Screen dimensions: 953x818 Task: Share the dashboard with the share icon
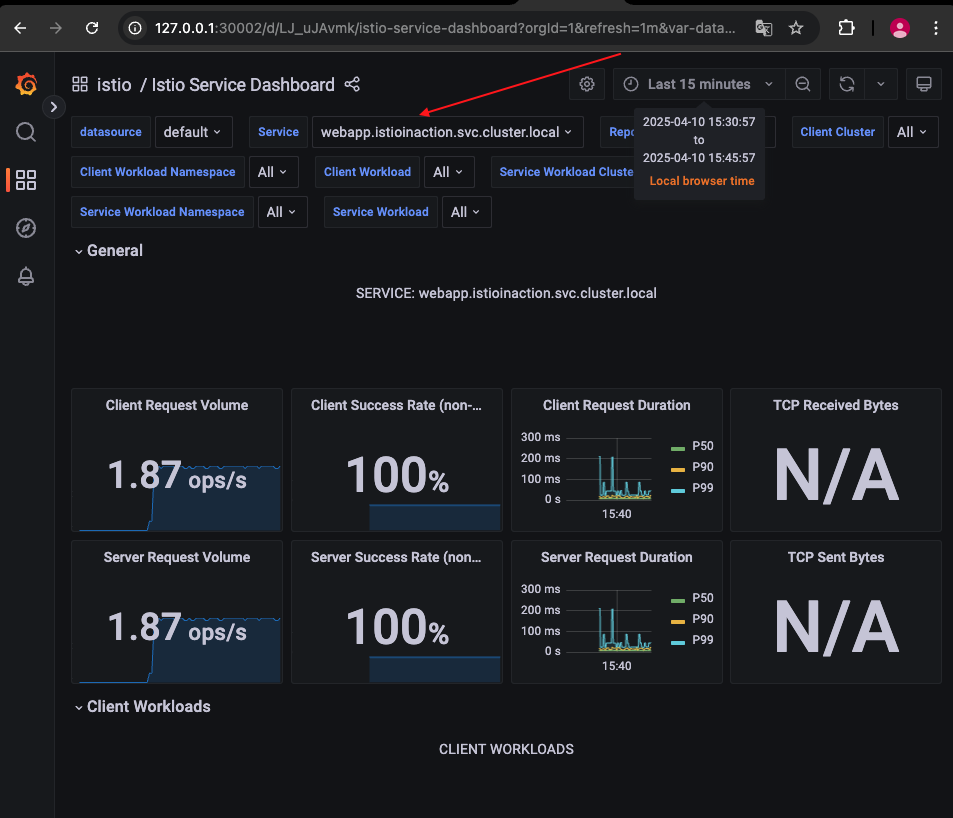coord(352,84)
